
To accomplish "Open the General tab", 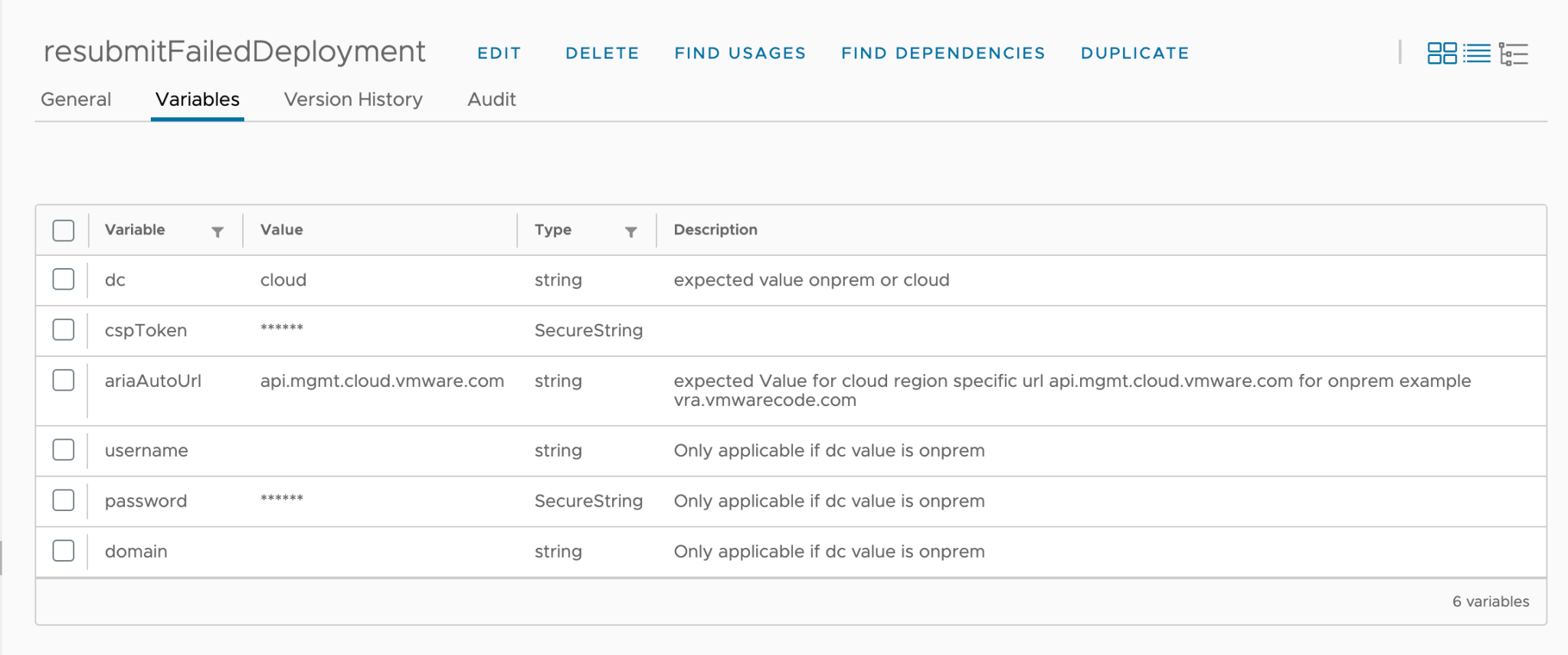I will [x=76, y=100].
